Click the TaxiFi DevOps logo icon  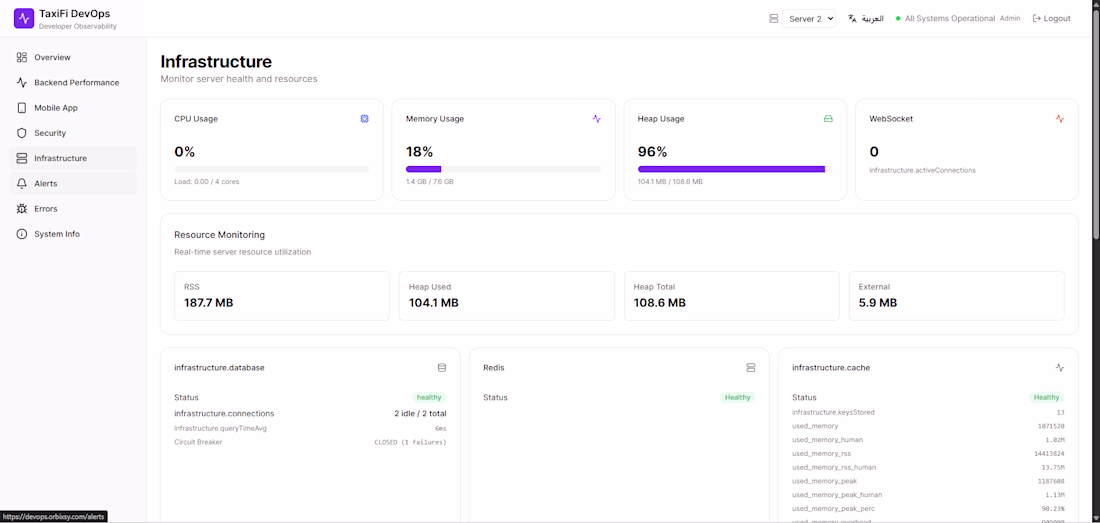coord(24,18)
